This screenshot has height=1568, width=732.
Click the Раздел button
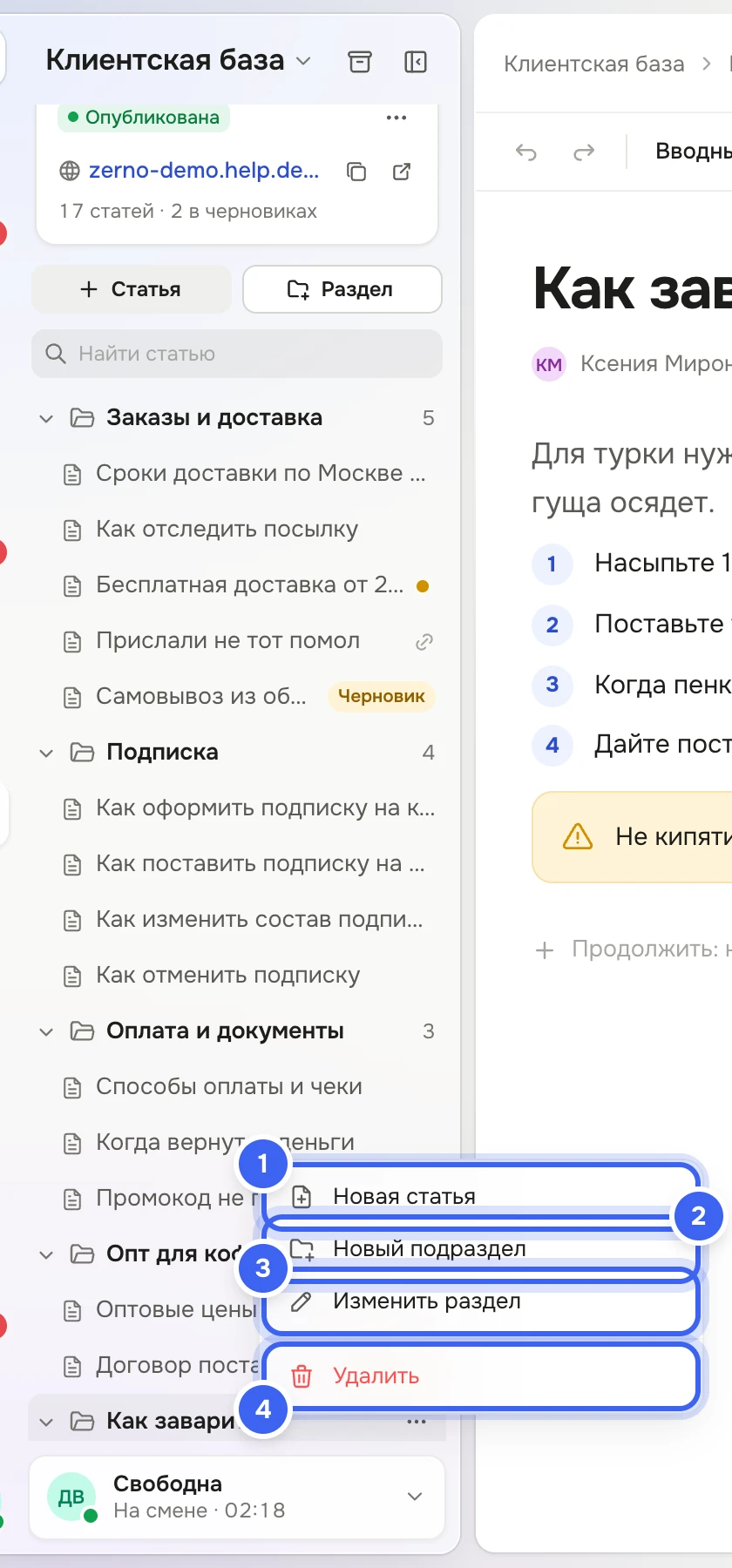(x=342, y=289)
